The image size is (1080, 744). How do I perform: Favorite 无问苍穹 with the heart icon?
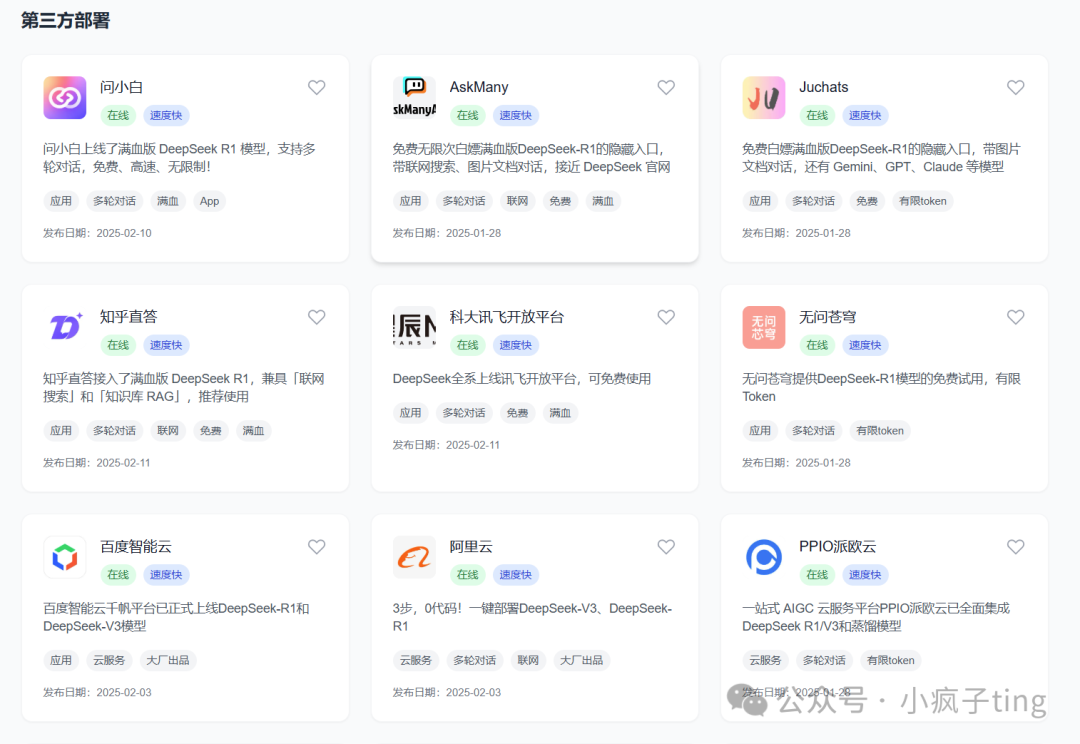coord(1015,317)
